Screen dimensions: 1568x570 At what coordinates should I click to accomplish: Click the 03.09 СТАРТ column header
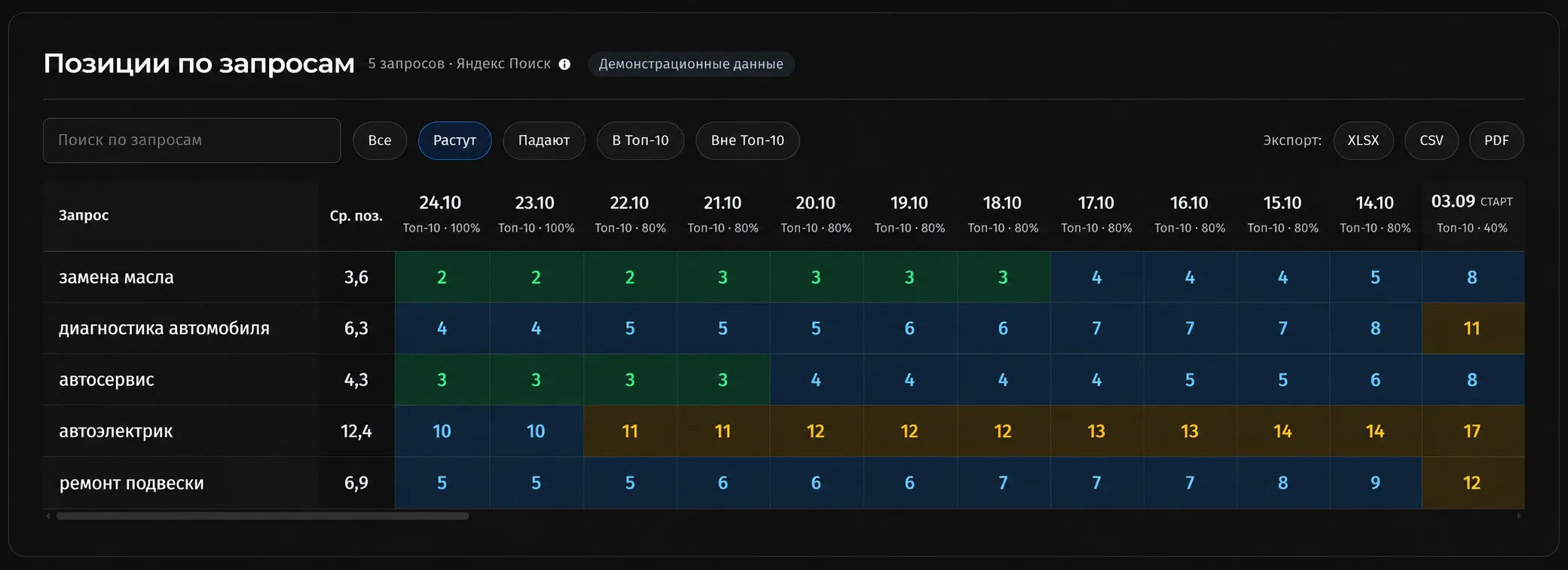[1472, 214]
